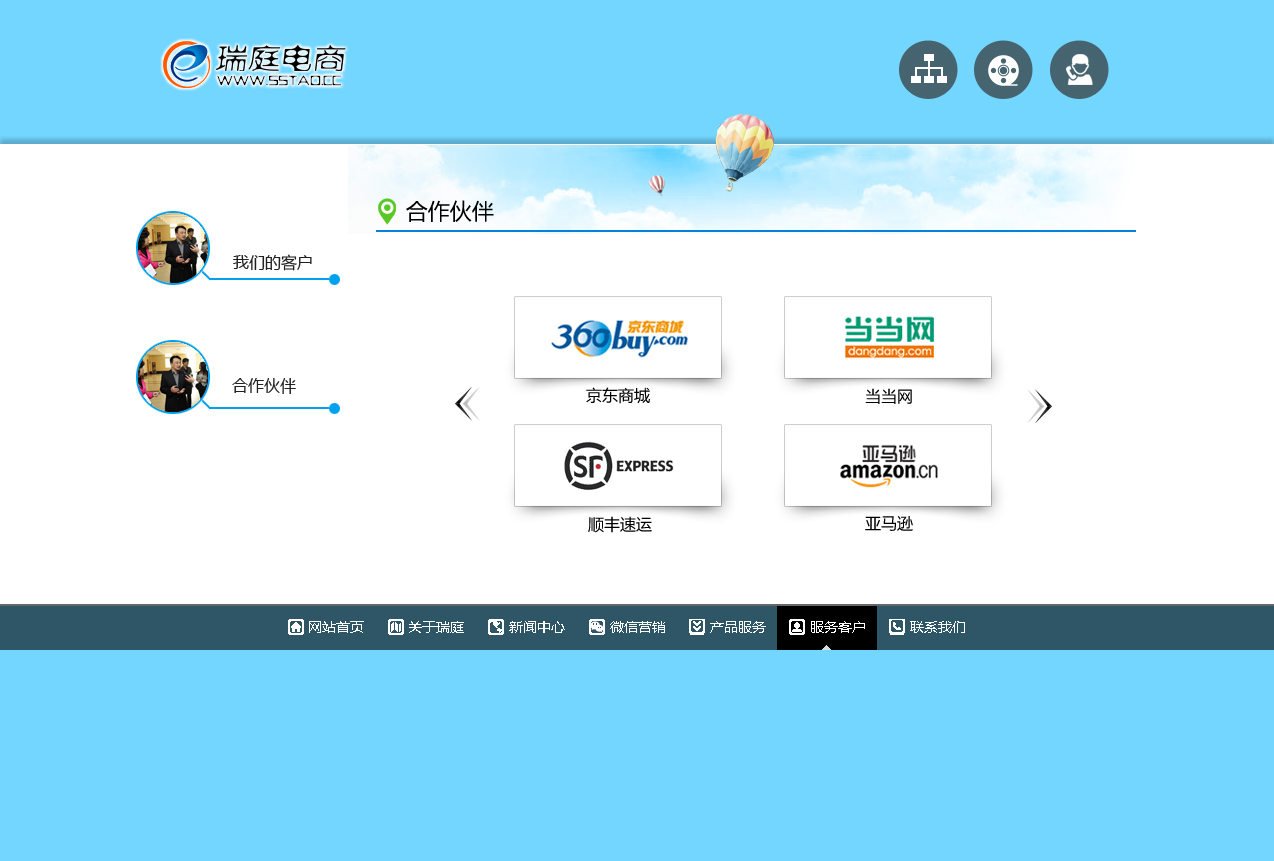Screen dimensions: 1274x861
Task: Click the person icon beside 服务客户
Action: pos(797,627)
